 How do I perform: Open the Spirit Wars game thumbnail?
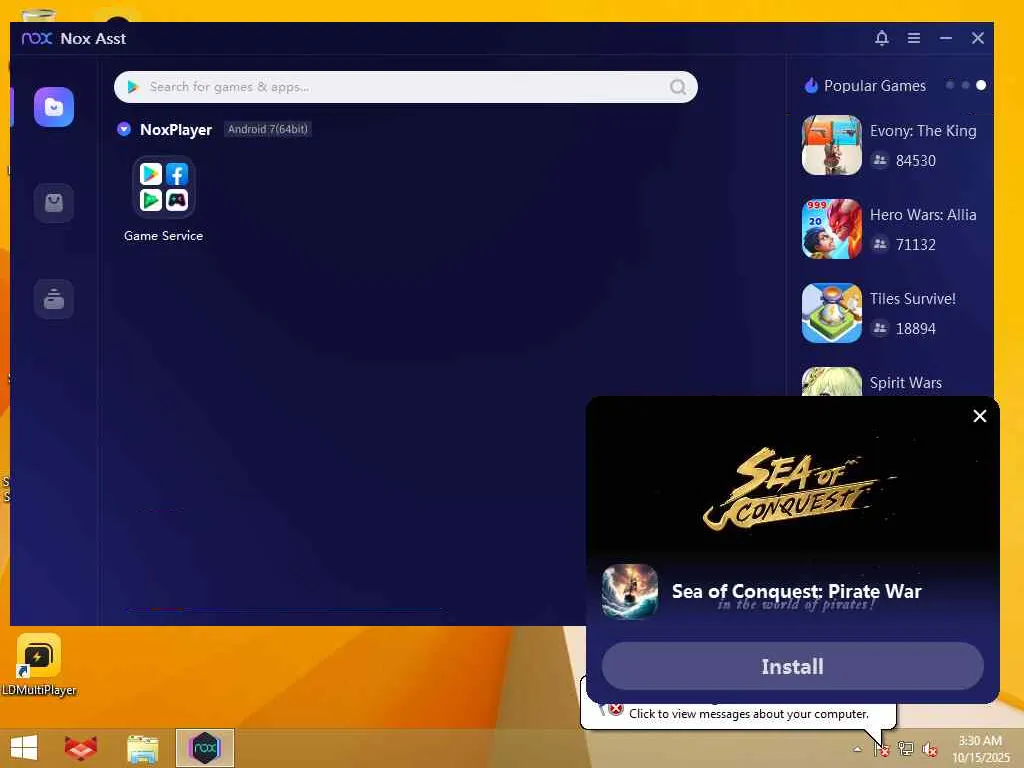point(831,381)
